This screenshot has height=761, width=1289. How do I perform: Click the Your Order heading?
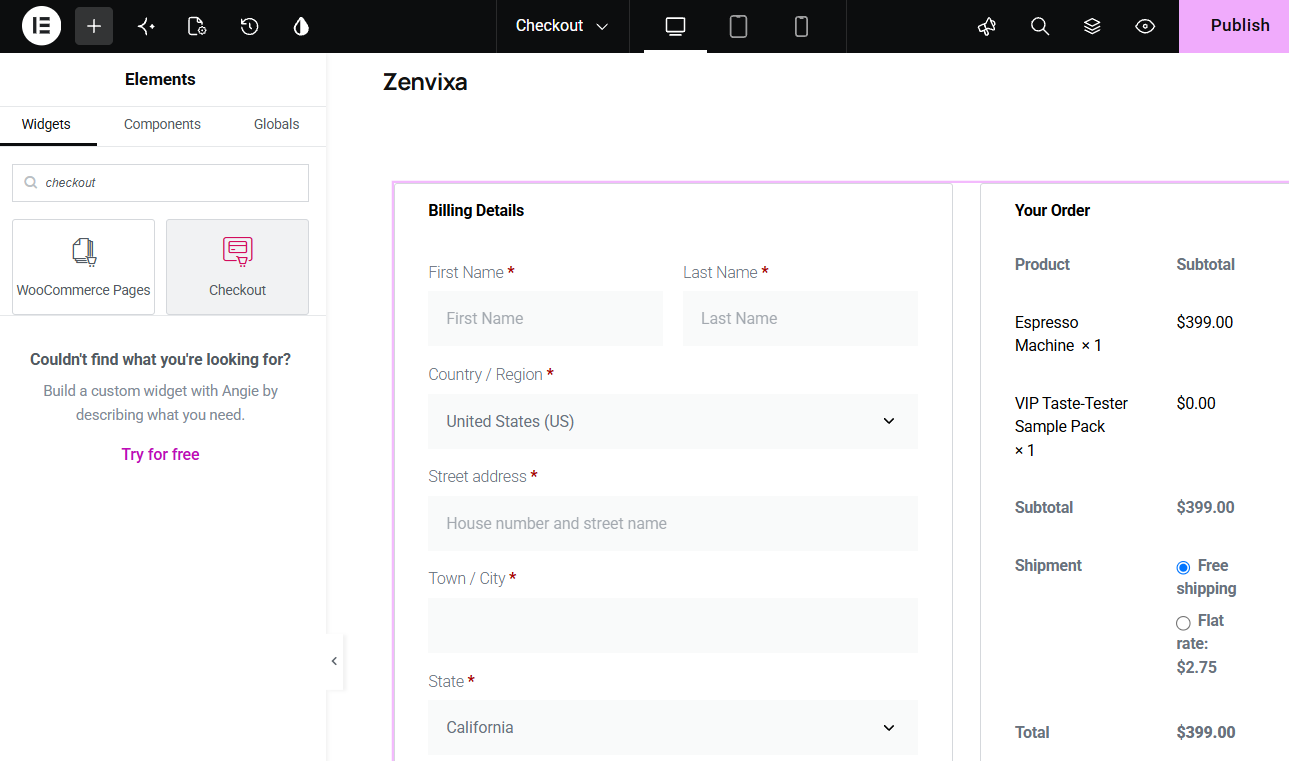tap(1052, 210)
